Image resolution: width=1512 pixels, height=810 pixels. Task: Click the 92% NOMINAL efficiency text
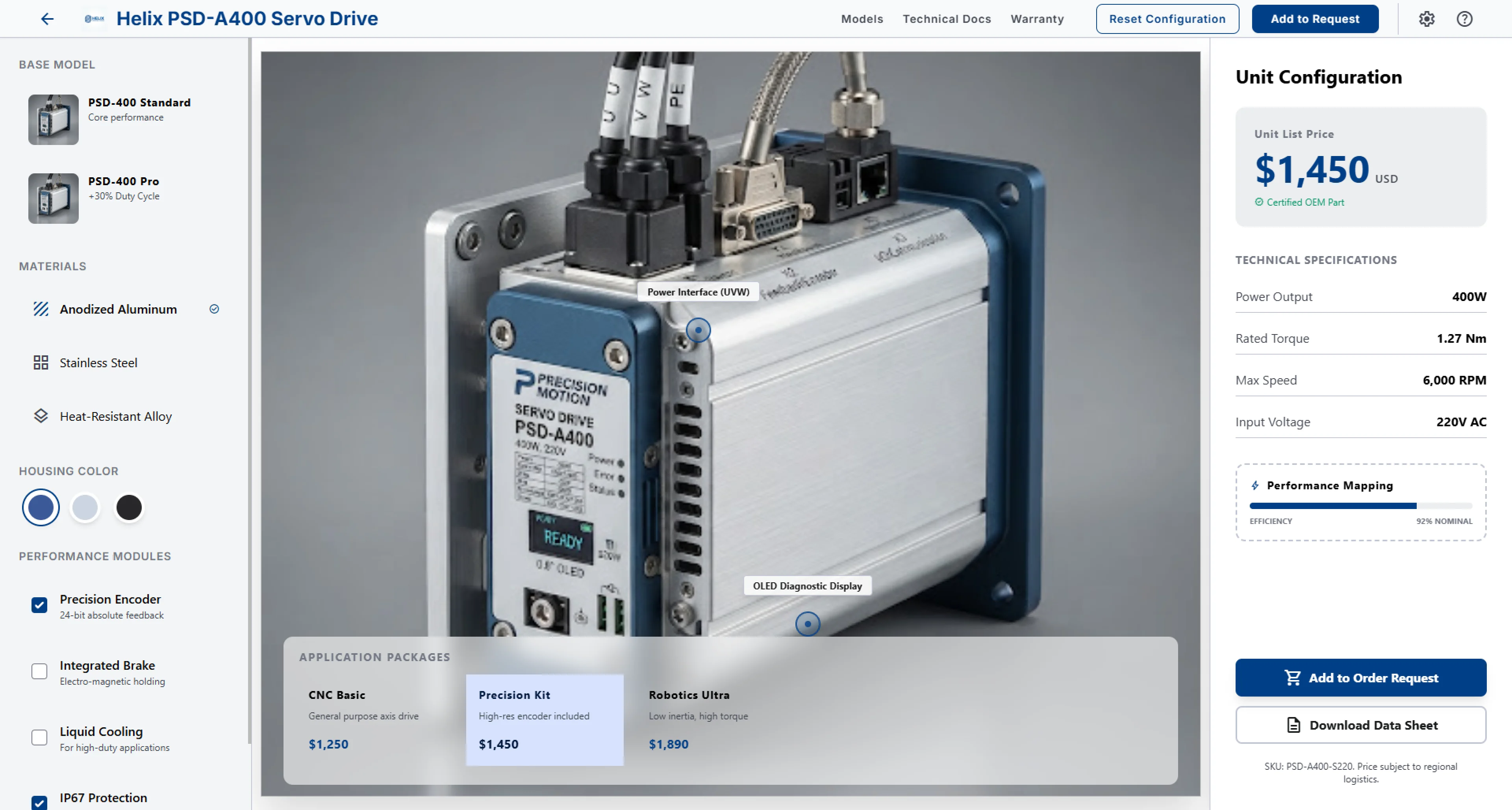pyautogui.click(x=1444, y=521)
